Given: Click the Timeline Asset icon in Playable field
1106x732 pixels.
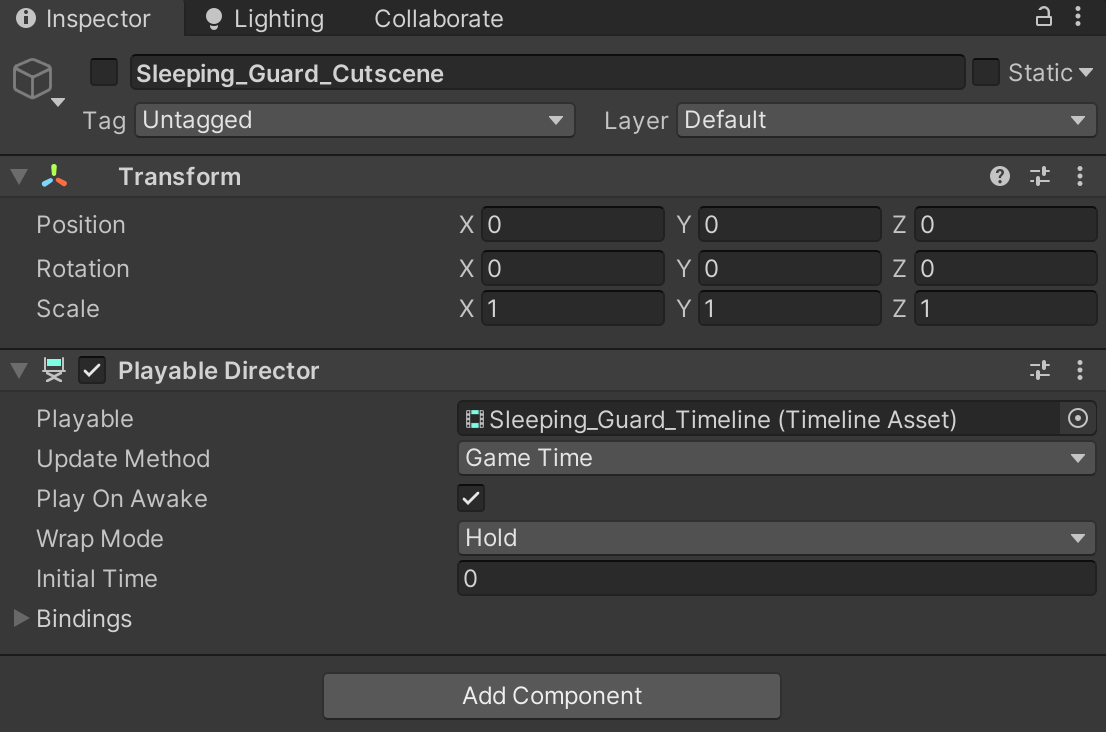Looking at the screenshot, I should click(x=475, y=420).
